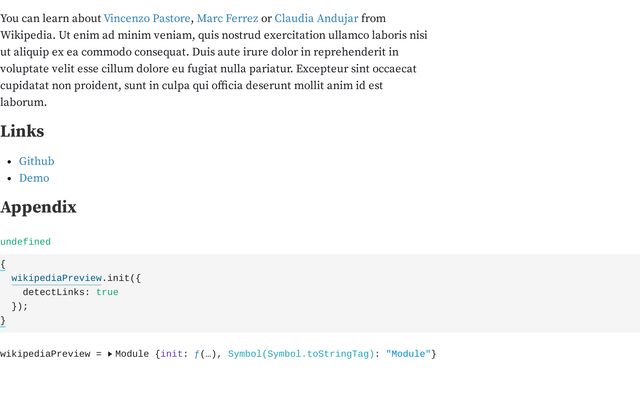Click the closing curly brace in code
This screenshot has height=400, width=640.
click(x=3, y=321)
